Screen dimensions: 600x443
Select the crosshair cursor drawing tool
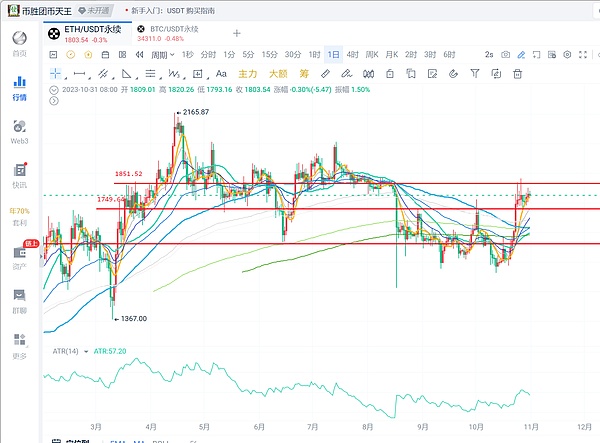tap(55, 74)
